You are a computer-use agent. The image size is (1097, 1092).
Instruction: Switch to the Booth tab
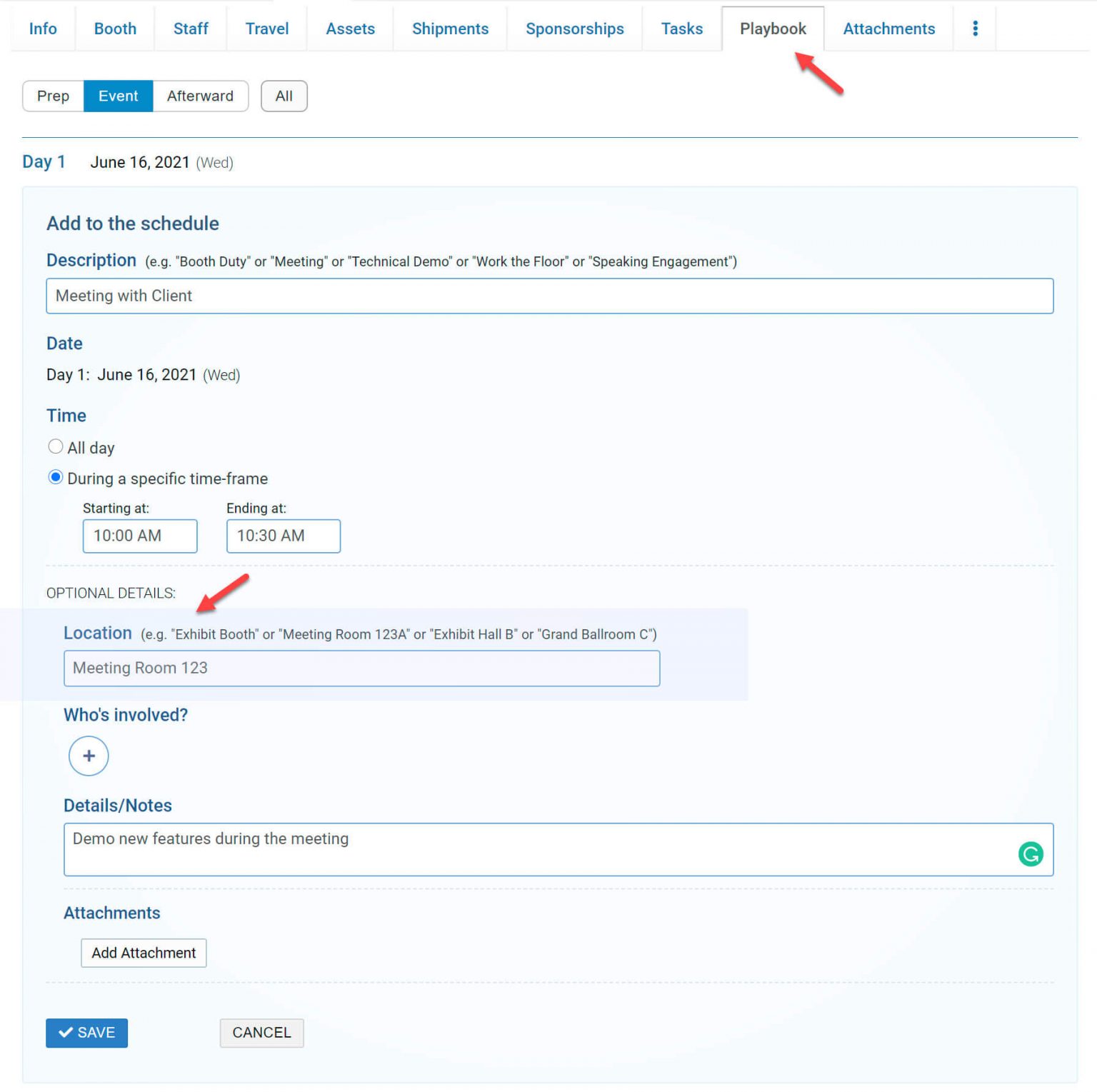tap(115, 28)
